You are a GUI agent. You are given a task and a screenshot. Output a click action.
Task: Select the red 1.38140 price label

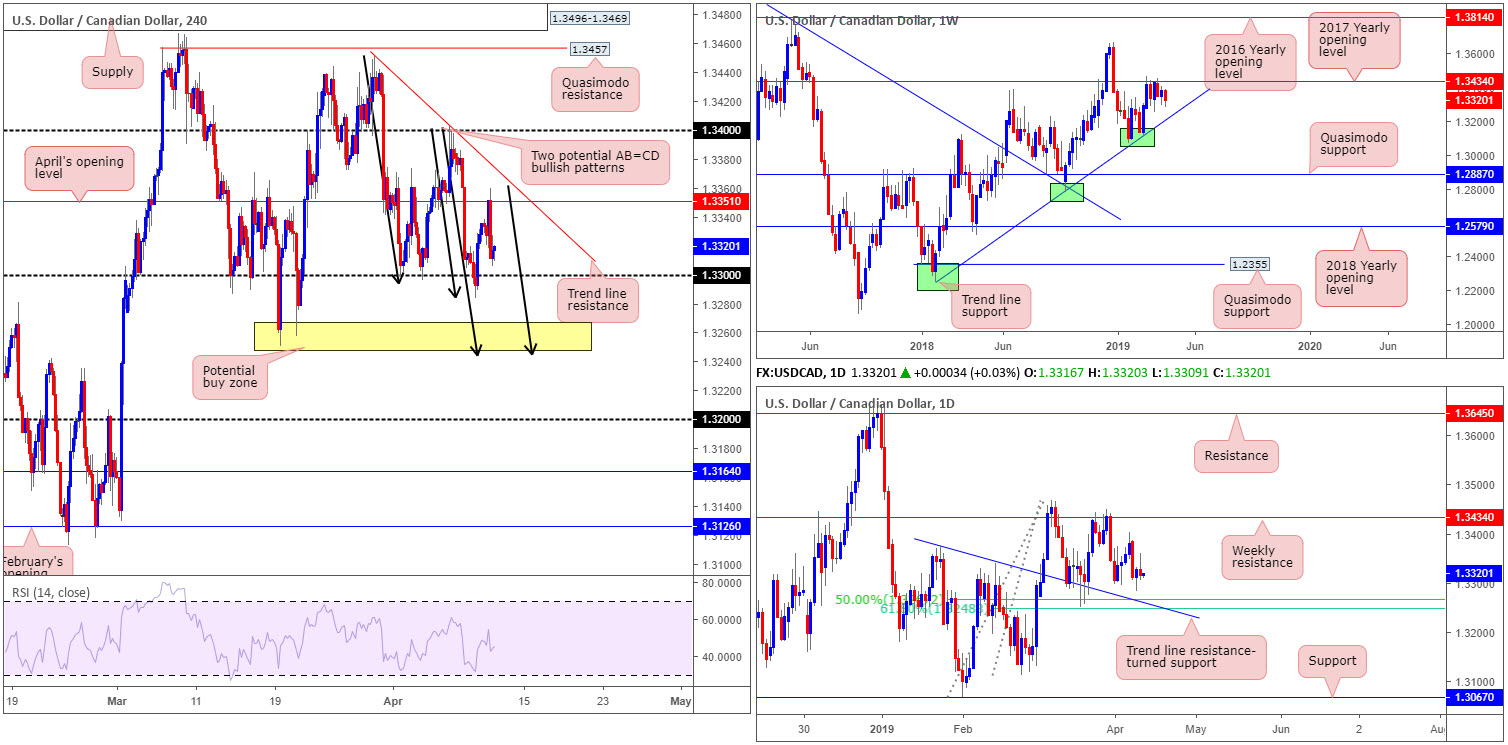(1474, 18)
